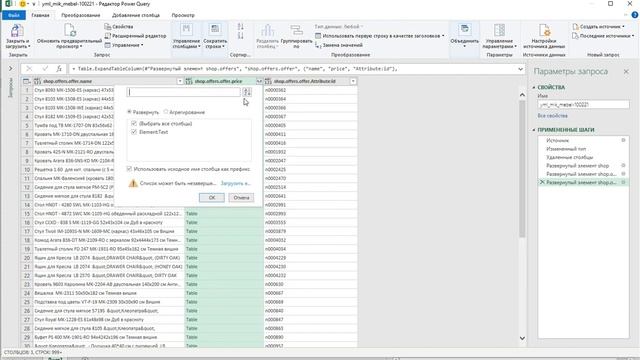Click Use First Row as Headers (Использовать первую строку в качестве заголовков)
The height and width of the screenshot is (360, 640).
click(380, 36)
